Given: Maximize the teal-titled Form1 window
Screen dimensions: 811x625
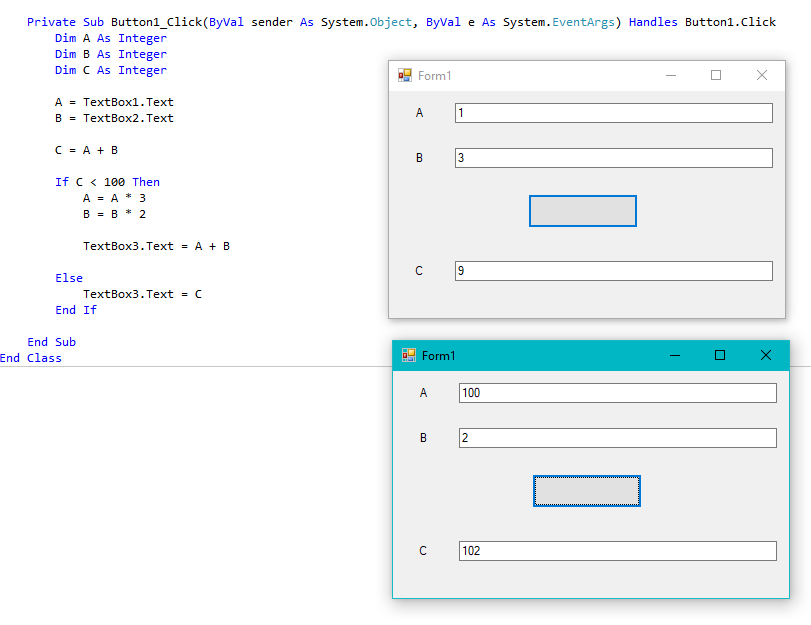Looking at the screenshot, I should point(720,355).
